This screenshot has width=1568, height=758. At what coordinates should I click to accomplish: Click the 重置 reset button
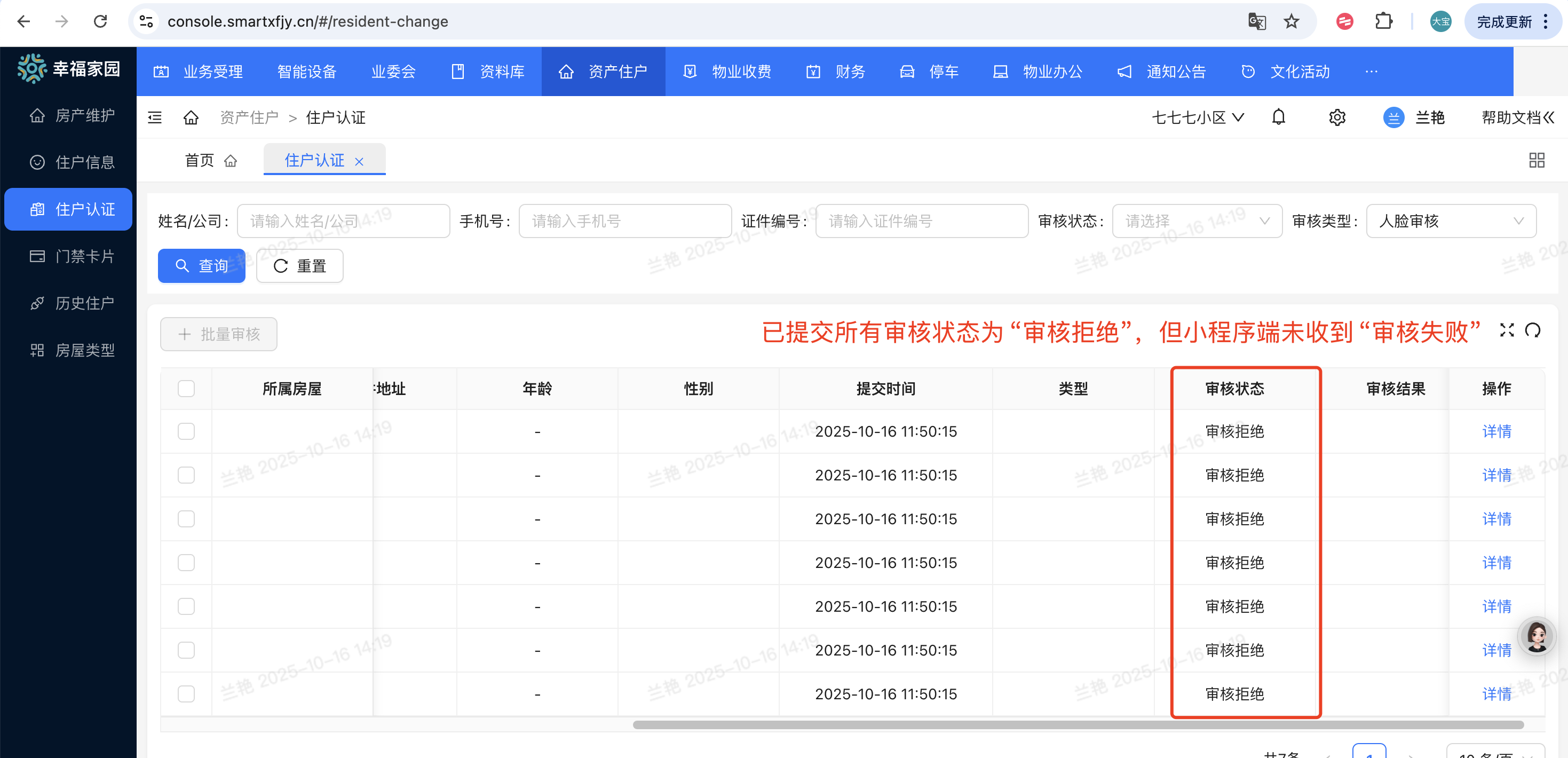[x=299, y=265]
